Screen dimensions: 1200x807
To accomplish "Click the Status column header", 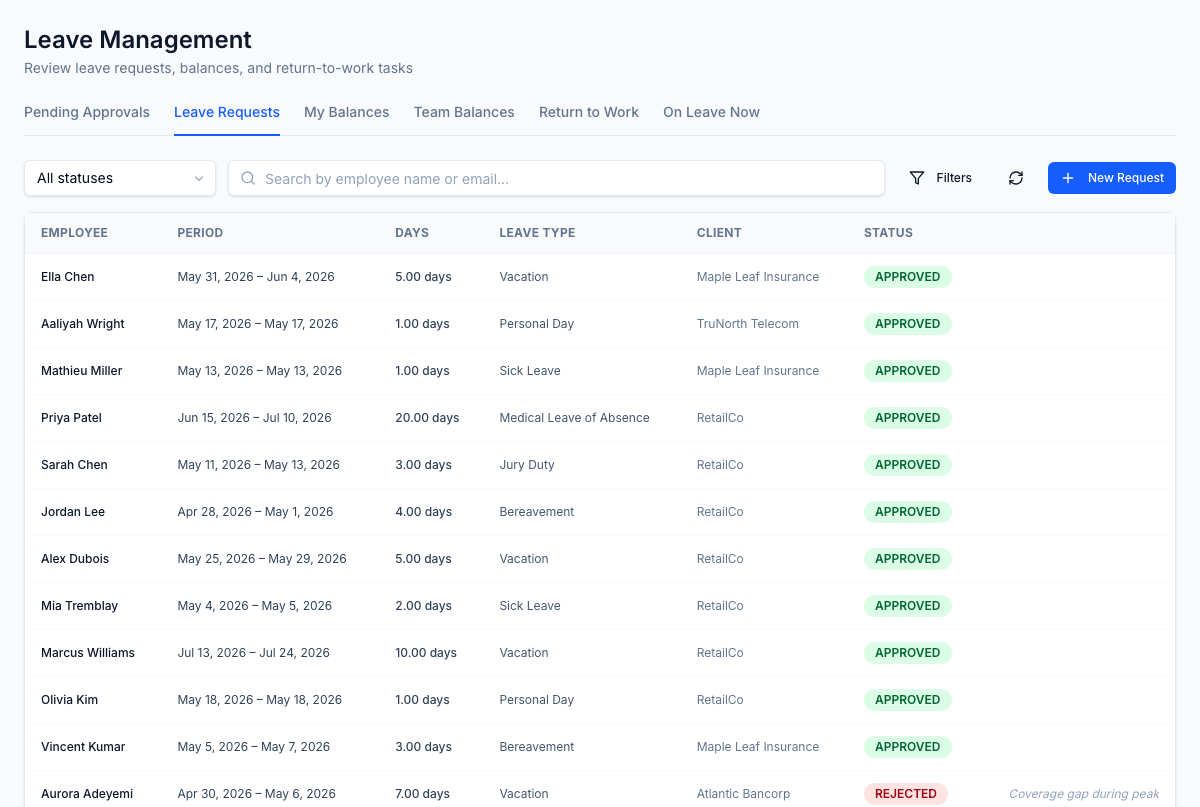I will 888,233.
